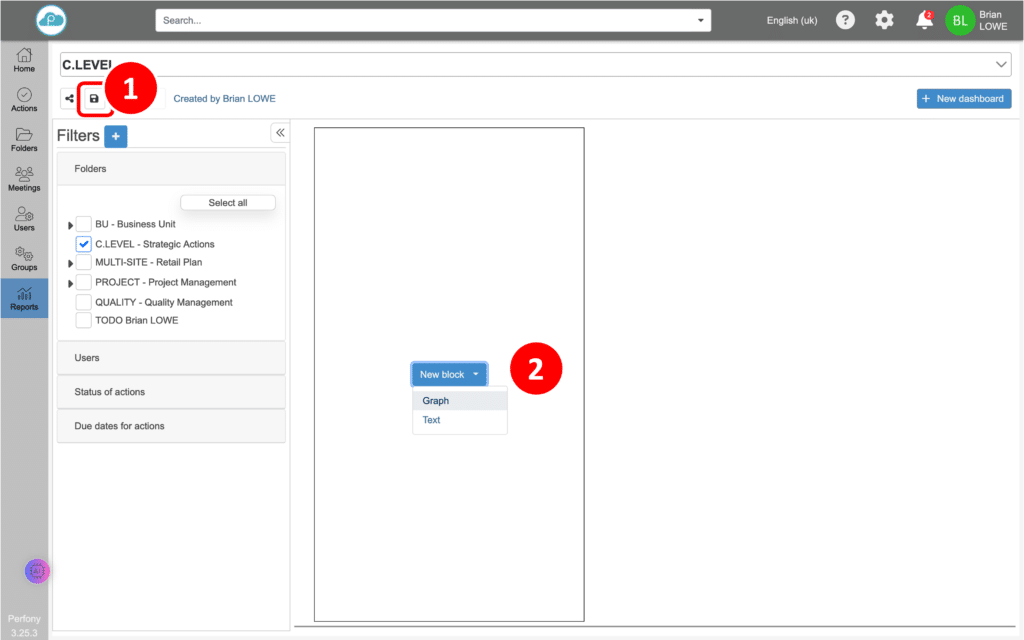Click the help question mark icon
Viewport: 1024px width, 640px height.
(845, 20)
